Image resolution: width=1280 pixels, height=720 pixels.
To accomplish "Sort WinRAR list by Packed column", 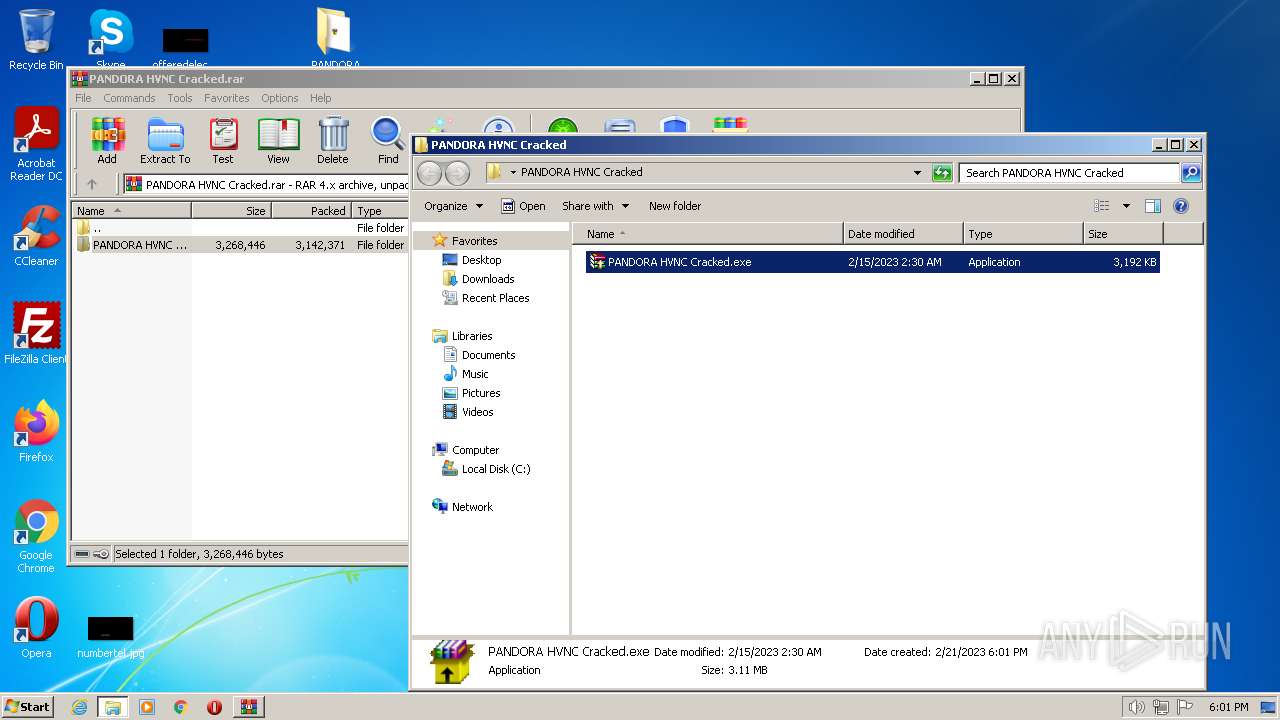I will click(311, 211).
